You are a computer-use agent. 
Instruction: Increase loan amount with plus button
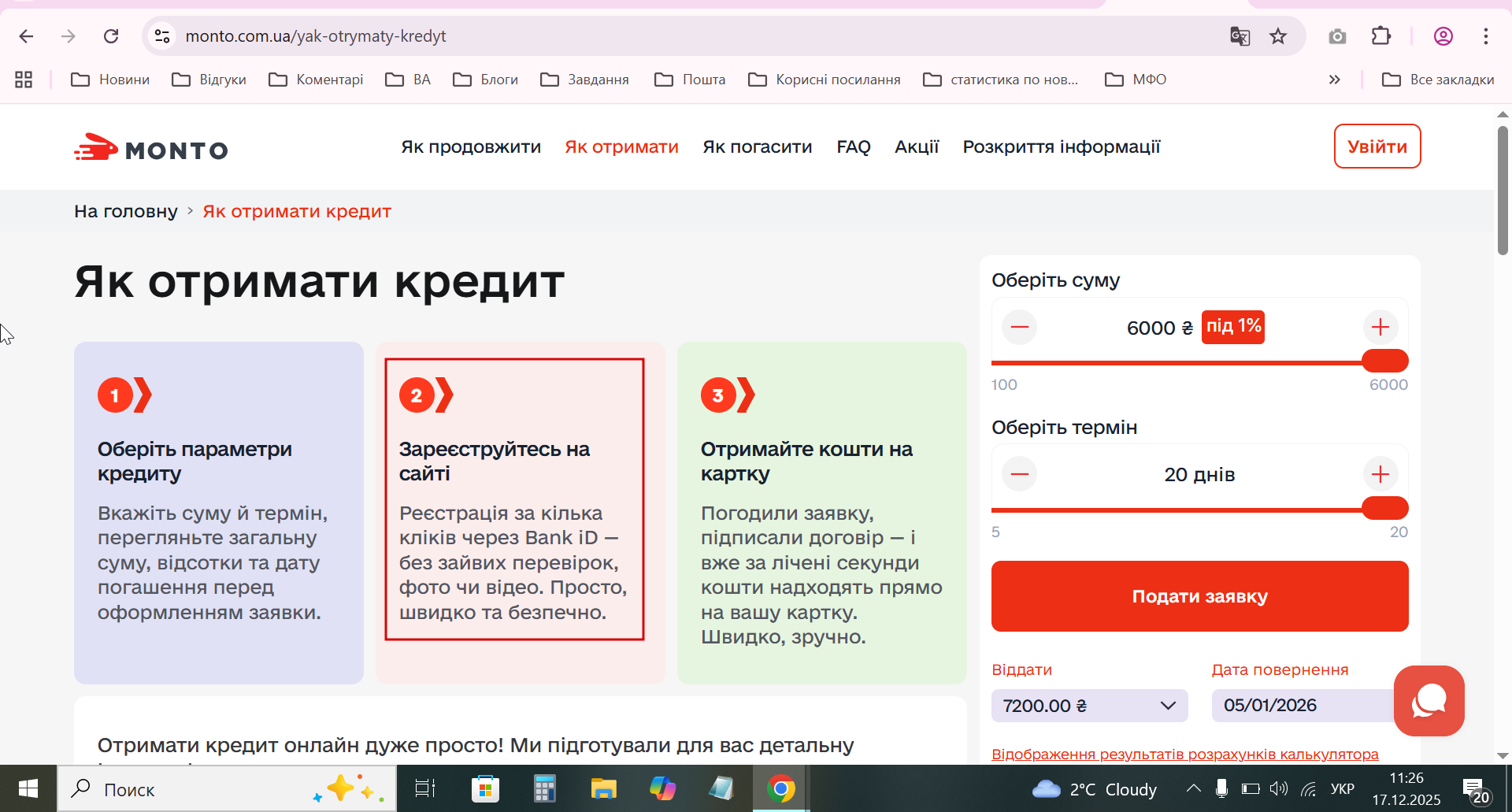[1380, 327]
